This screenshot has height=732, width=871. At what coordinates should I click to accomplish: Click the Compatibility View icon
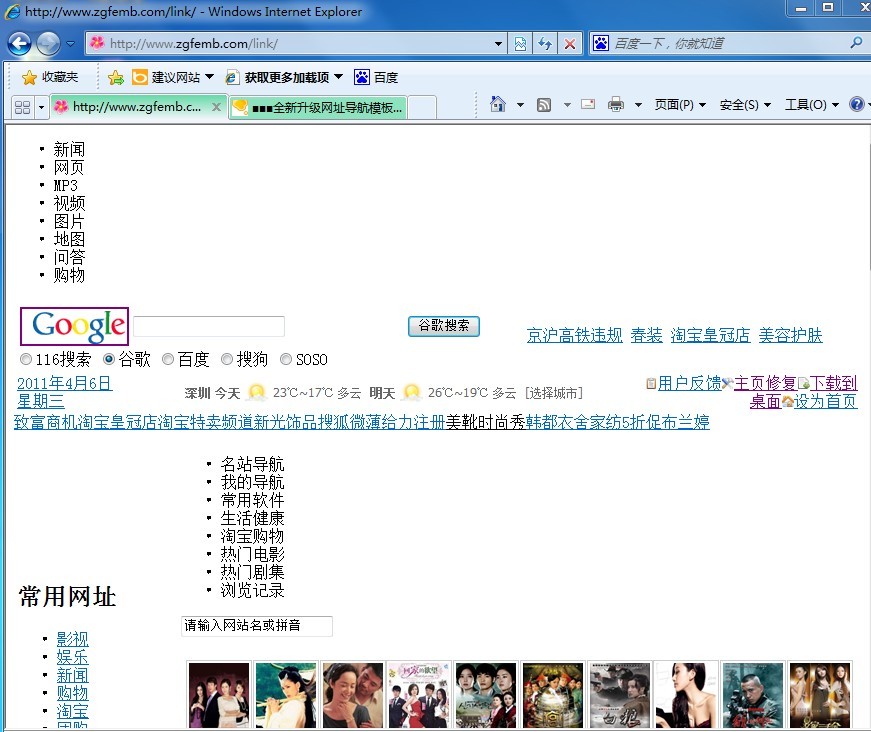coord(520,43)
